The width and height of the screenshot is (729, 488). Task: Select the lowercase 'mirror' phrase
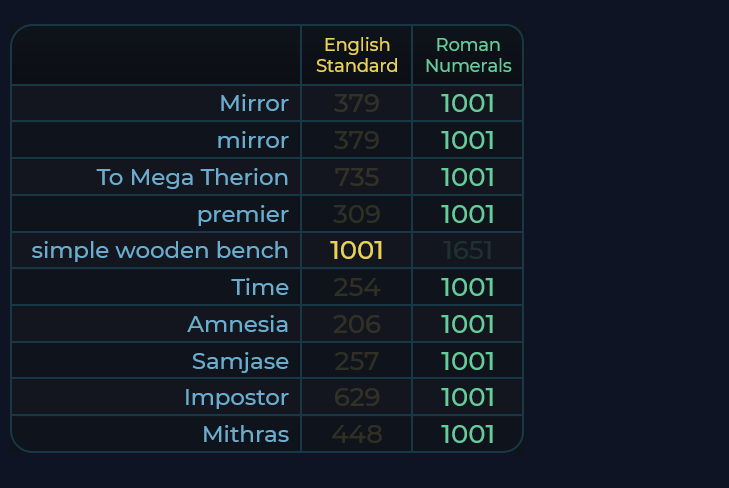(x=253, y=141)
